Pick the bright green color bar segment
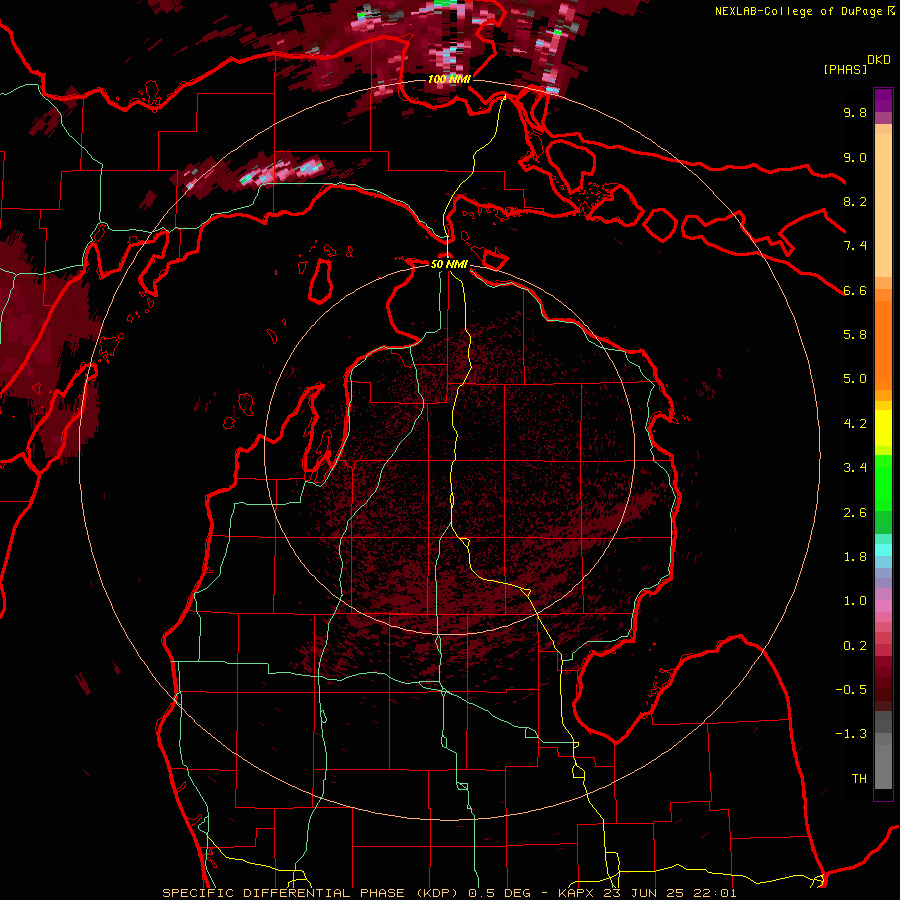The width and height of the screenshot is (900, 900). pyautogui.click(x=883, y=482)
